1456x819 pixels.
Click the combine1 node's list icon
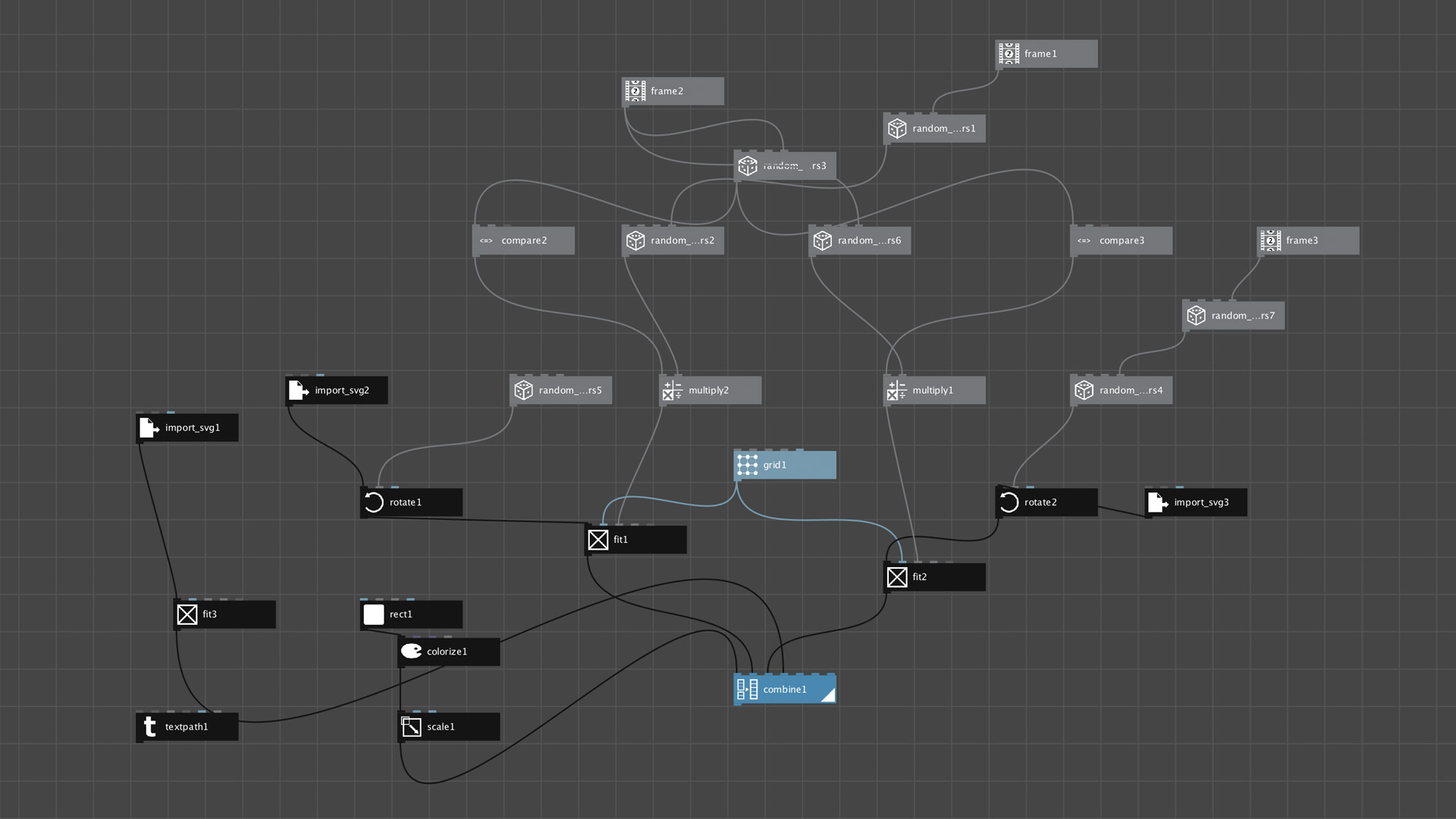(747, 689)
